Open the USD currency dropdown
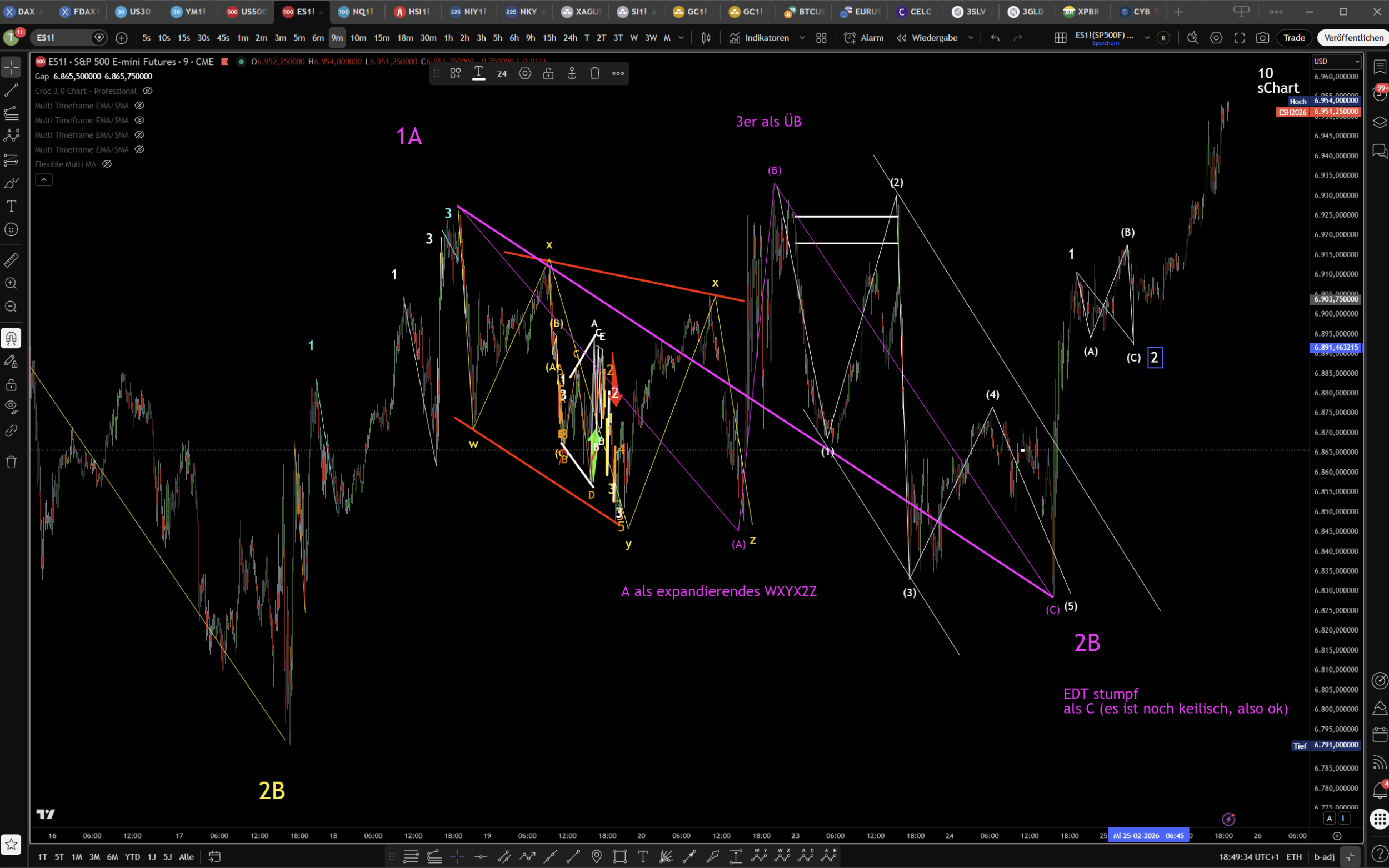Screen dimensions: 1389x868 (x=1336, y=62)
